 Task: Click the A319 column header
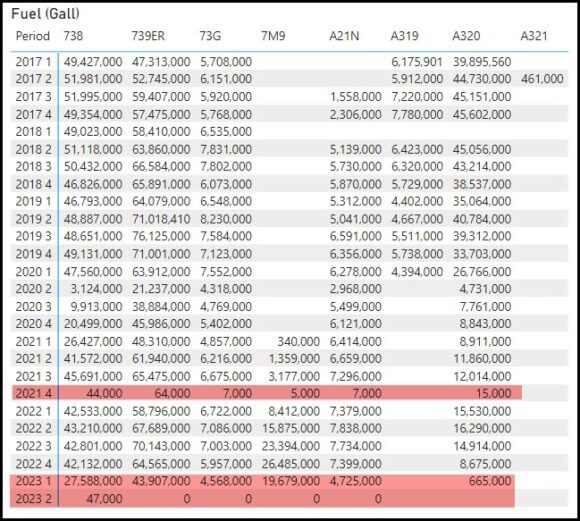pyautogui.click(x=405, y=36)
